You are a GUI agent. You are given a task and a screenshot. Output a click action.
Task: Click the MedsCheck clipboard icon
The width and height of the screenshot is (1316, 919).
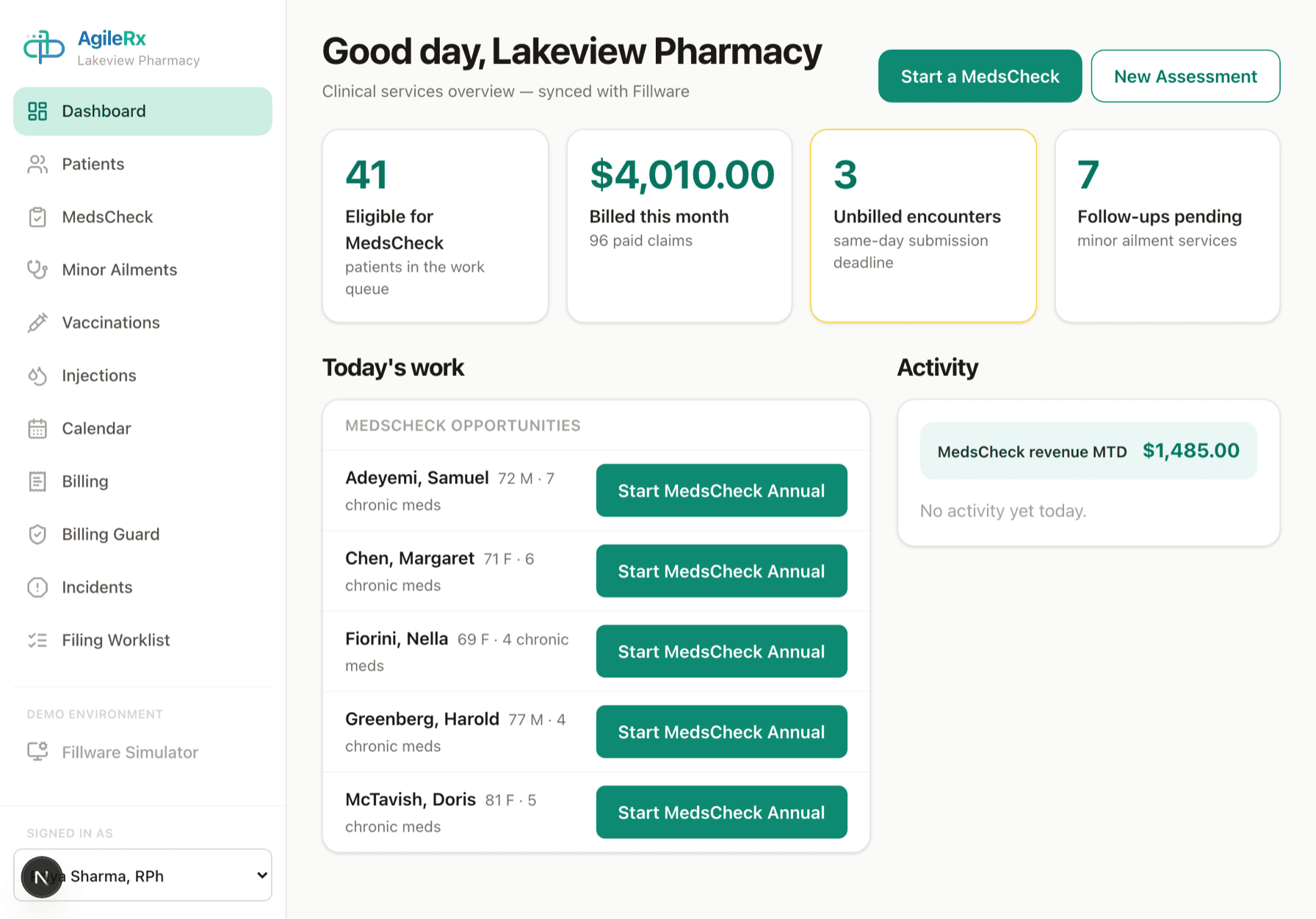point(37,217)
